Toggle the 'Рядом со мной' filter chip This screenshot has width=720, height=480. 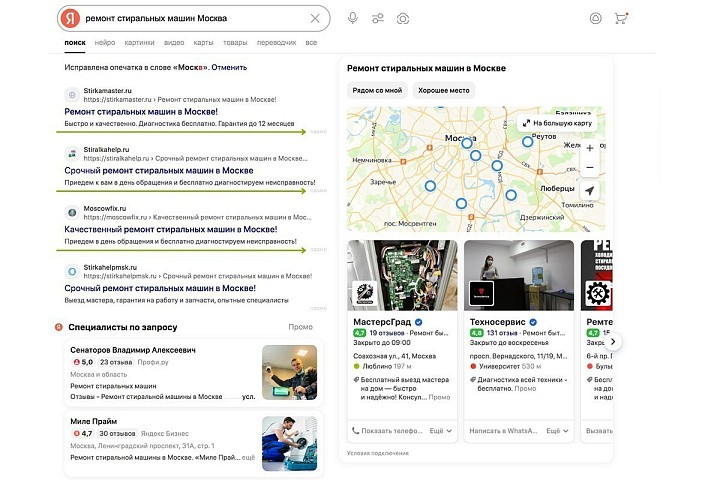tap(376, 90)
